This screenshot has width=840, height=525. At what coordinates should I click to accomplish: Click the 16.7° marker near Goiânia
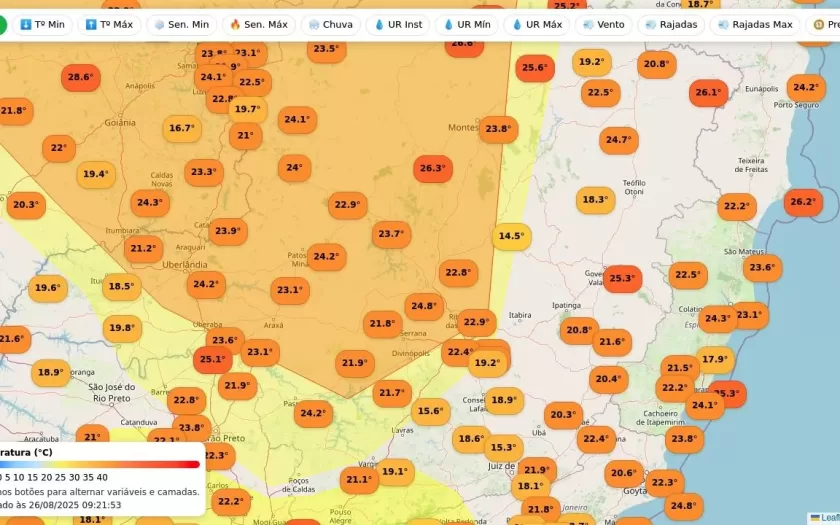tap(181, 128)
